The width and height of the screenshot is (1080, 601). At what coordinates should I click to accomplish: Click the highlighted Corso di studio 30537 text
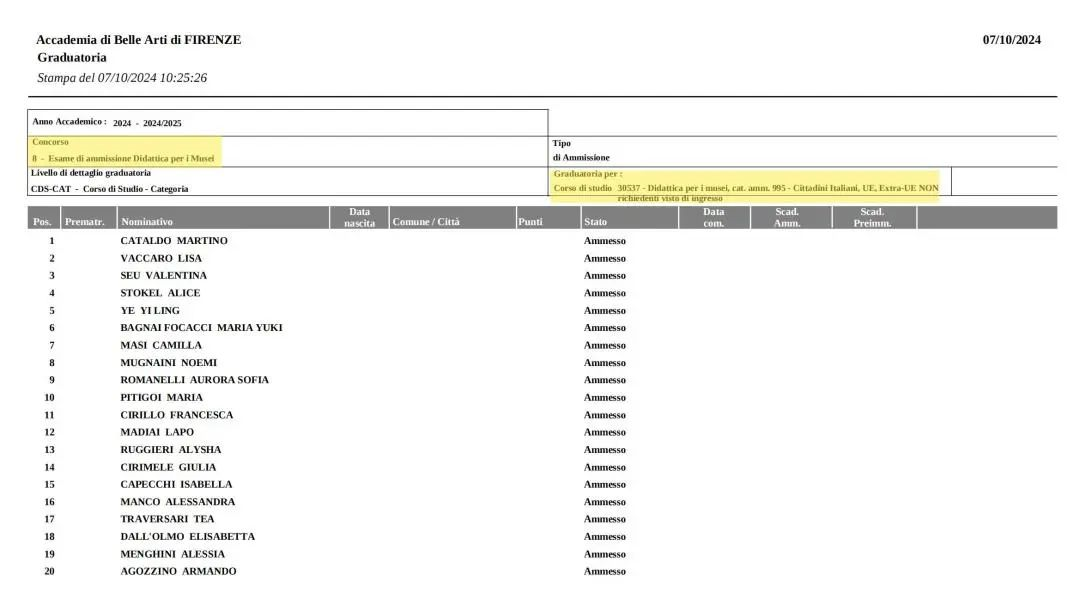(x=745, y=188)
